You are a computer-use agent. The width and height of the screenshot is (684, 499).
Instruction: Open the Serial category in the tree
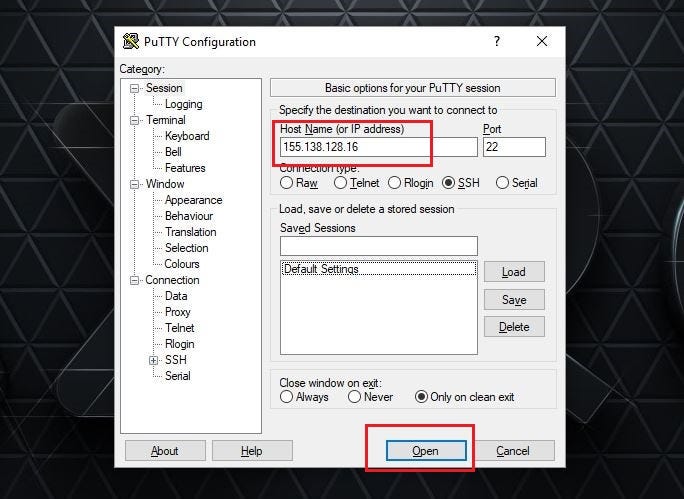pos(178,376)
